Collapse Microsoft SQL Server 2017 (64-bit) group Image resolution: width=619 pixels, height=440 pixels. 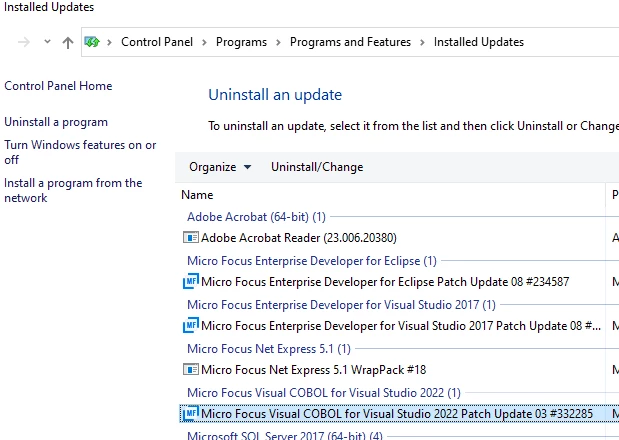285,436
